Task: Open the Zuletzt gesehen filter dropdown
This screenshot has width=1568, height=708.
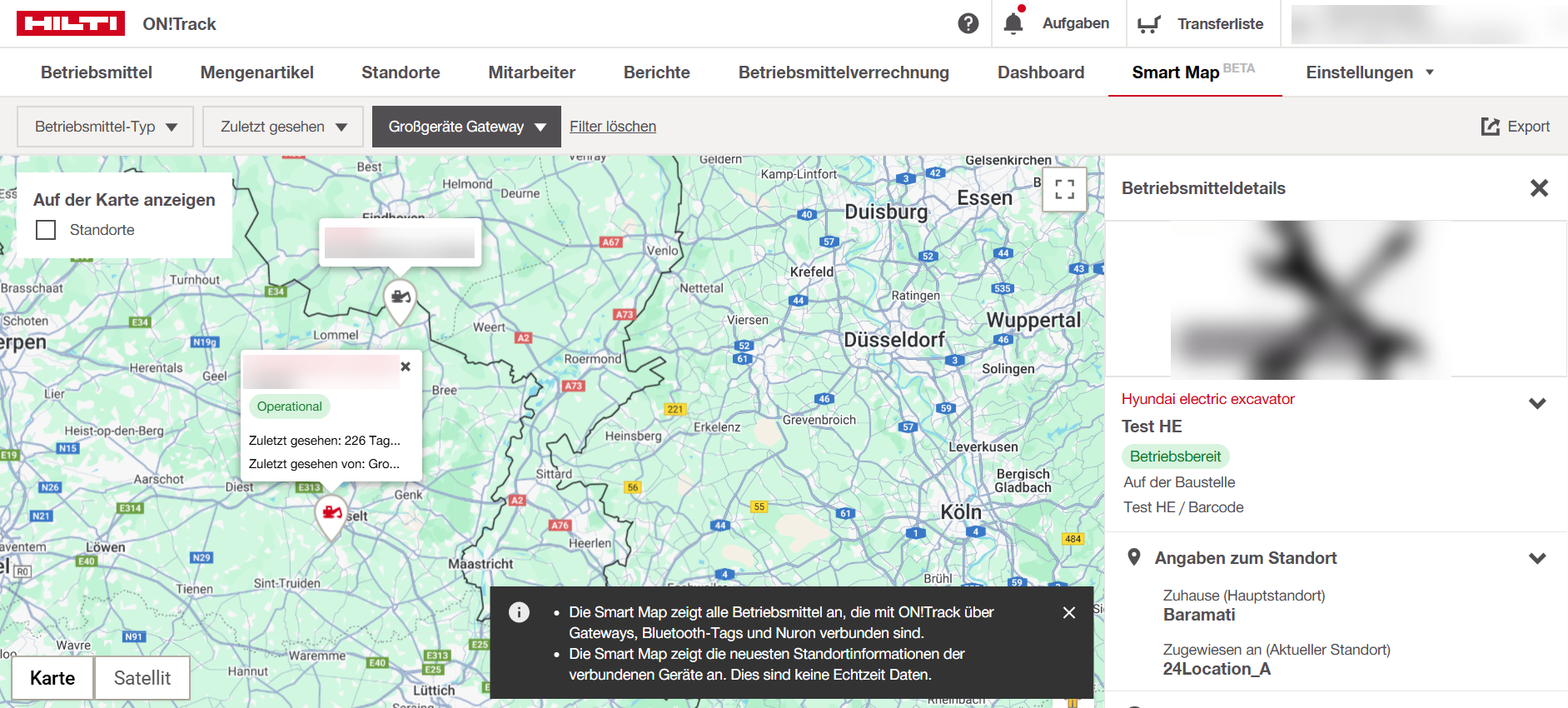Action: point(283,127)
